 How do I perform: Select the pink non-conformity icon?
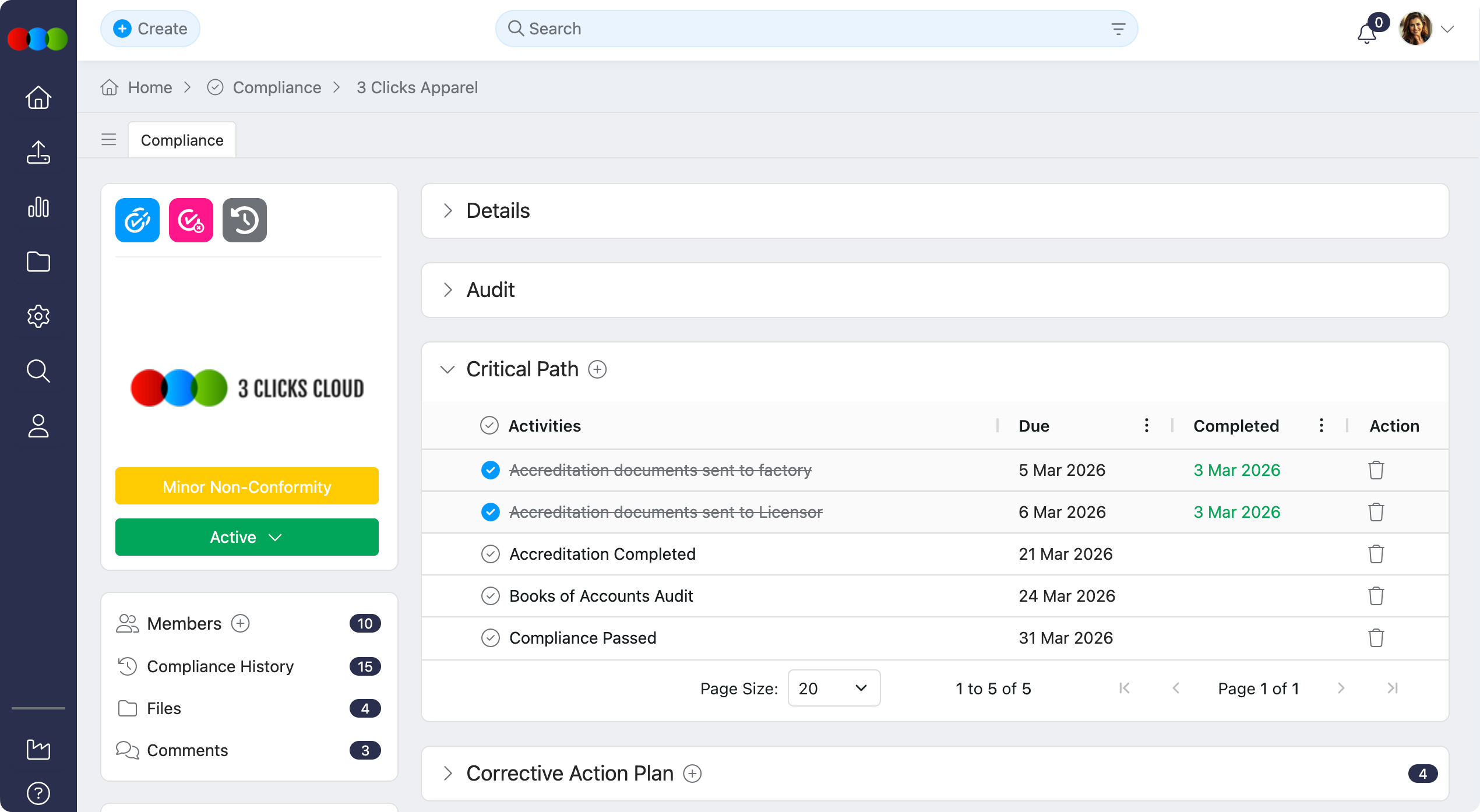coord(191,220)
